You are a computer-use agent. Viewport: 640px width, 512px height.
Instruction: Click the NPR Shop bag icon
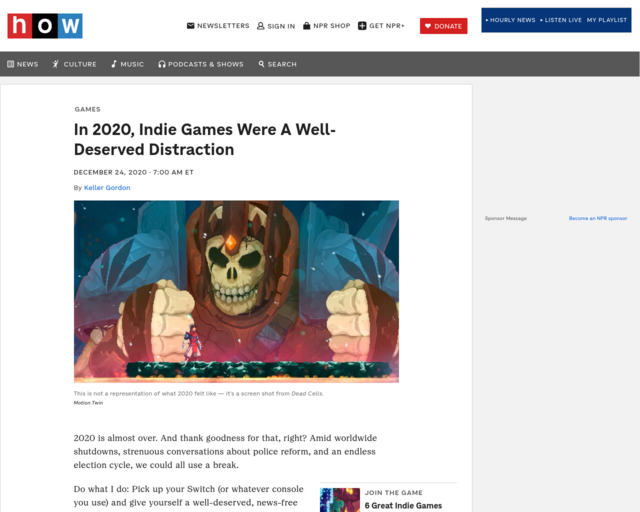pyautogui.click(x=307, y=26)
